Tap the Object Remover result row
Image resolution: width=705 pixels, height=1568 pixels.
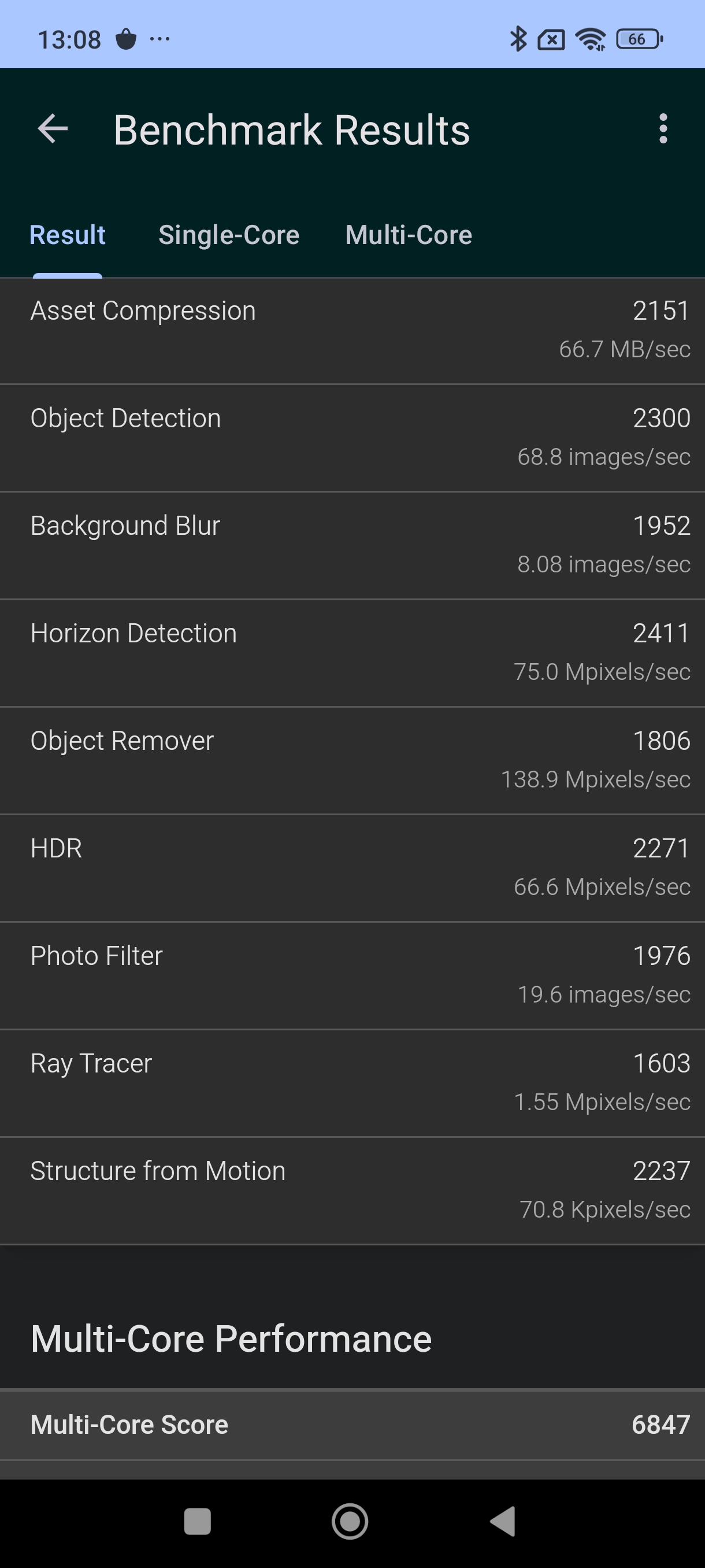coord(352,761)
